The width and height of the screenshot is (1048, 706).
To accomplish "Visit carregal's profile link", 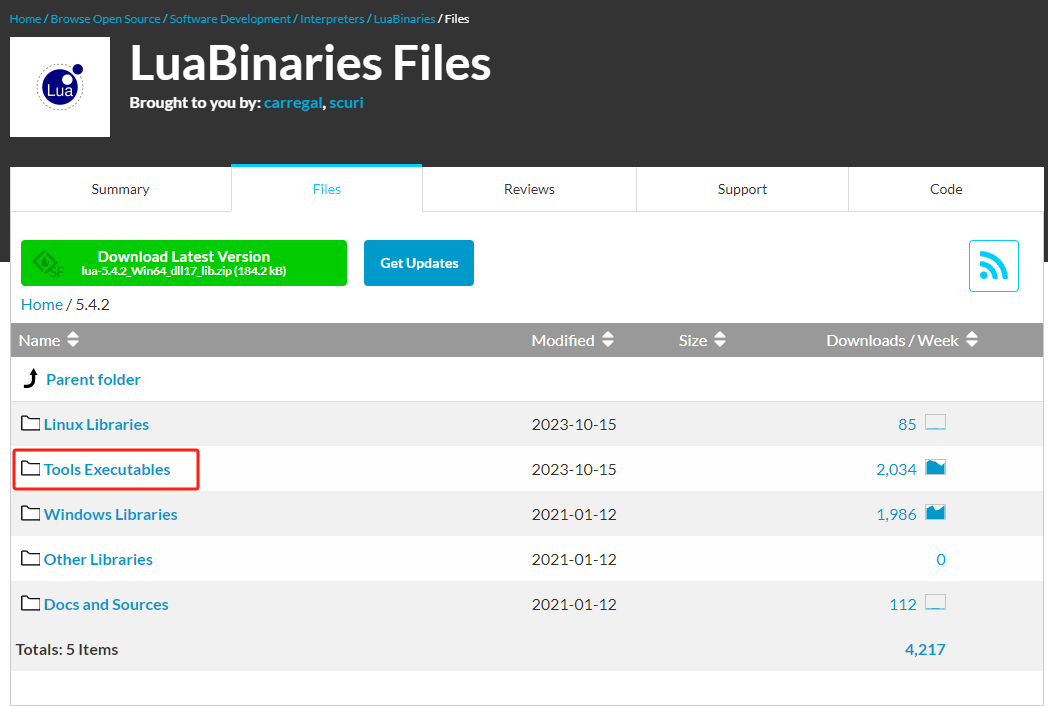I will [293, 102].
